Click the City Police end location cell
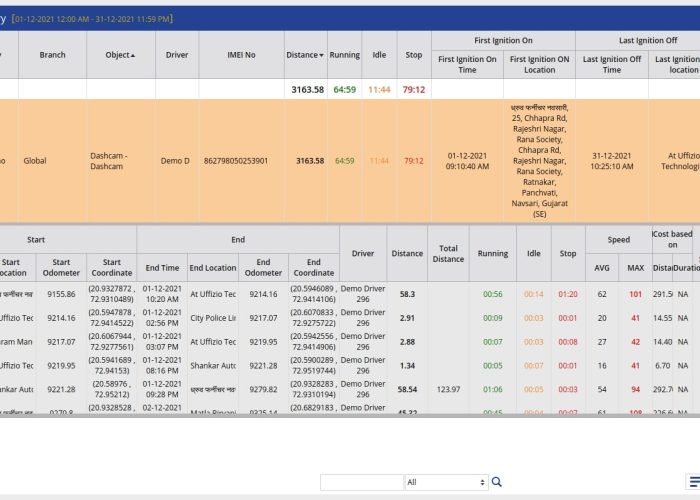This screenshot has height=500, width=700. 212,318
